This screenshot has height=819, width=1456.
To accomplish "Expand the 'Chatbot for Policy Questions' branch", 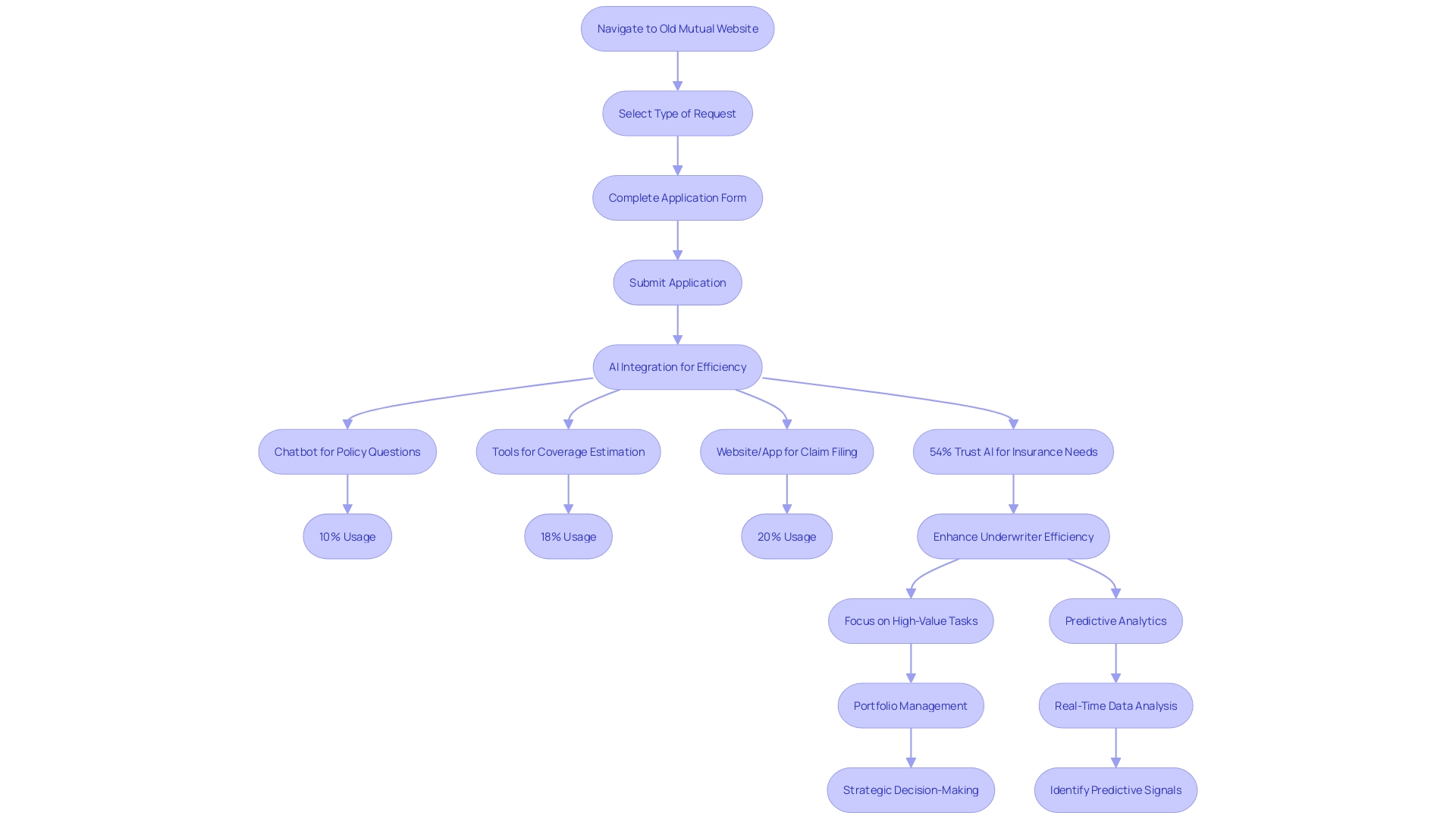I will click(347, 451).
